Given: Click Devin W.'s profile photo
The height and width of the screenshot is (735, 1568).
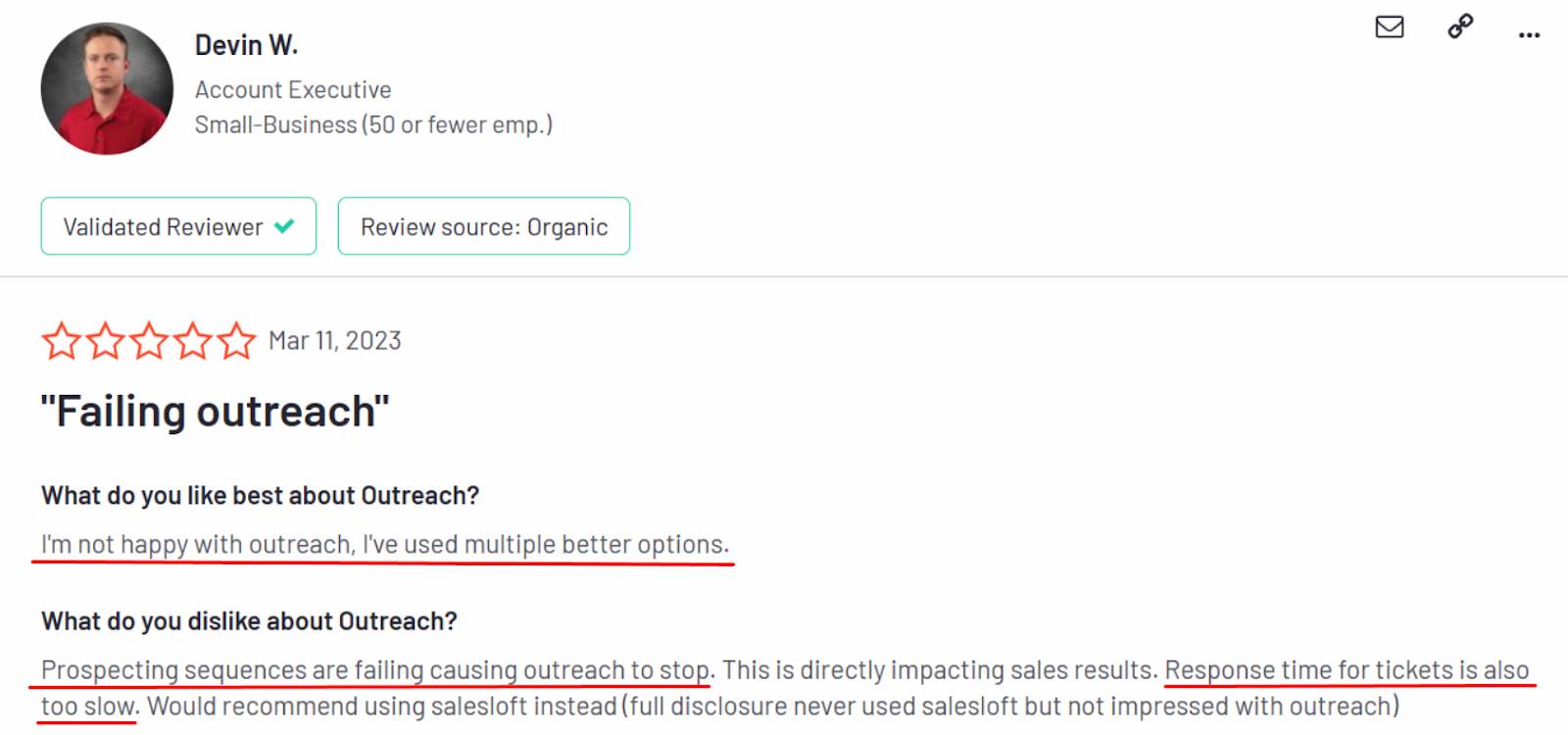Looking at the screenshot, I should tap(108, 88).
